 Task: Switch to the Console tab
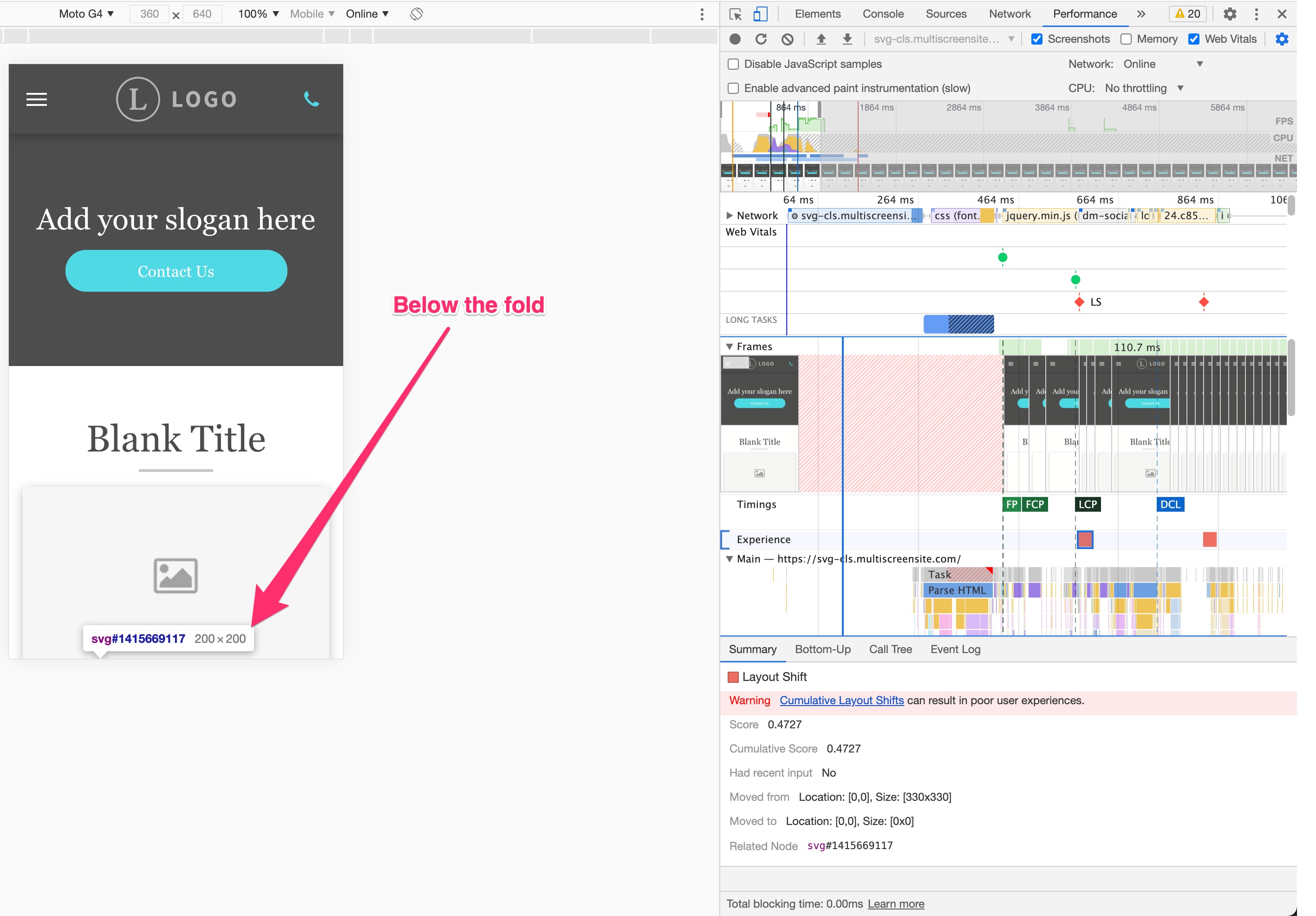pos(883,14)
